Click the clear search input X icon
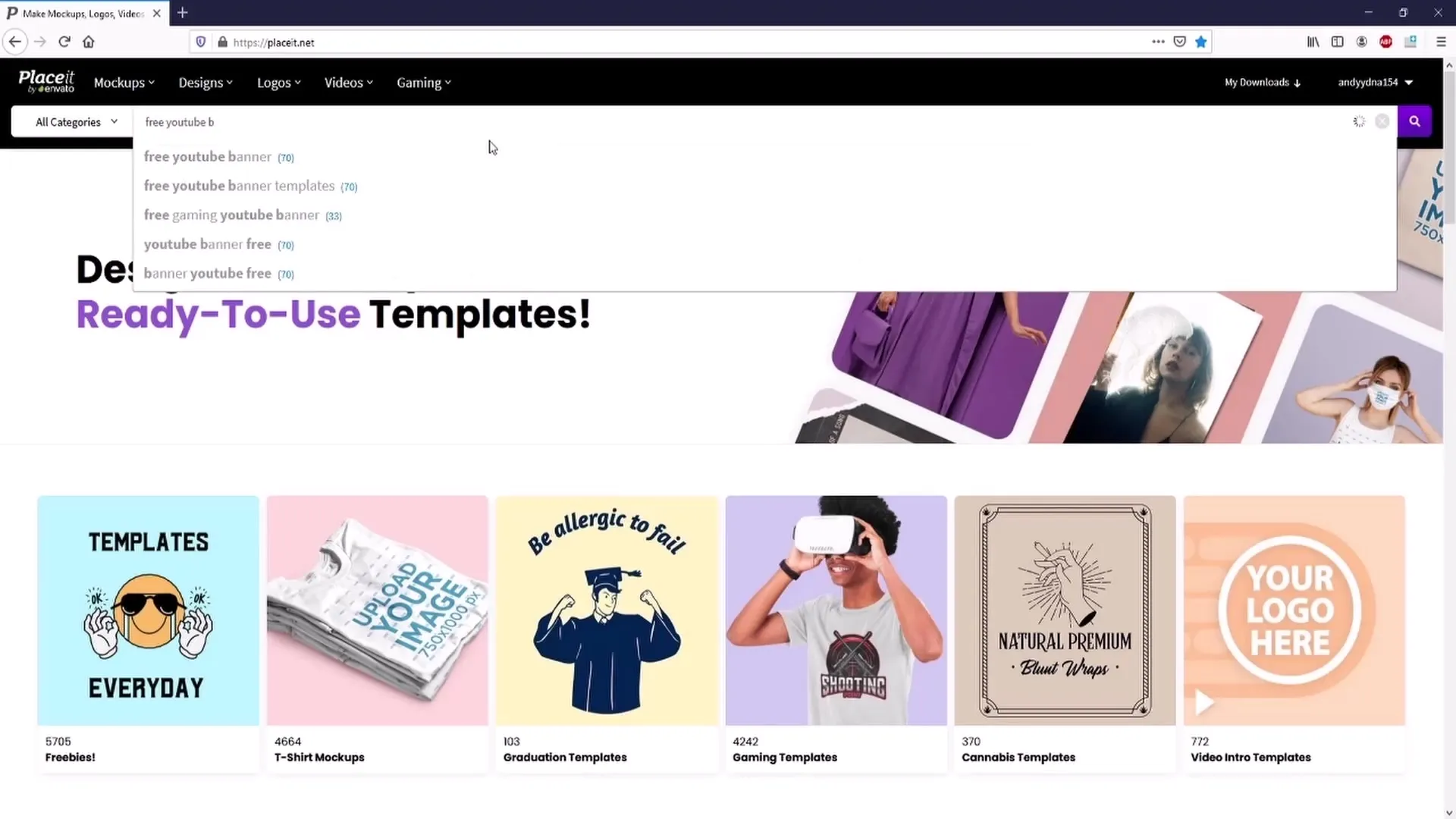Viewport: 1456px width, 819px height. click(1382, 121)
